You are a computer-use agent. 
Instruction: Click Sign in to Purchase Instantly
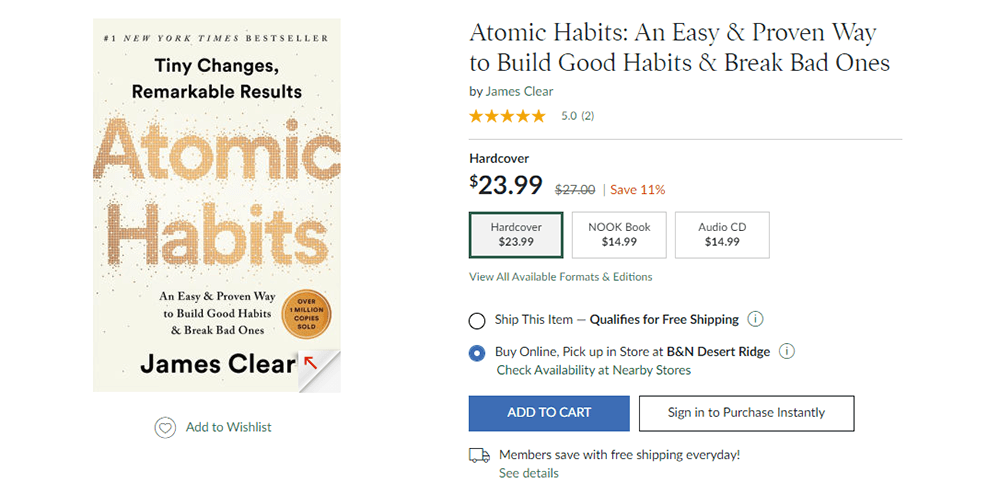click(747, 412)
